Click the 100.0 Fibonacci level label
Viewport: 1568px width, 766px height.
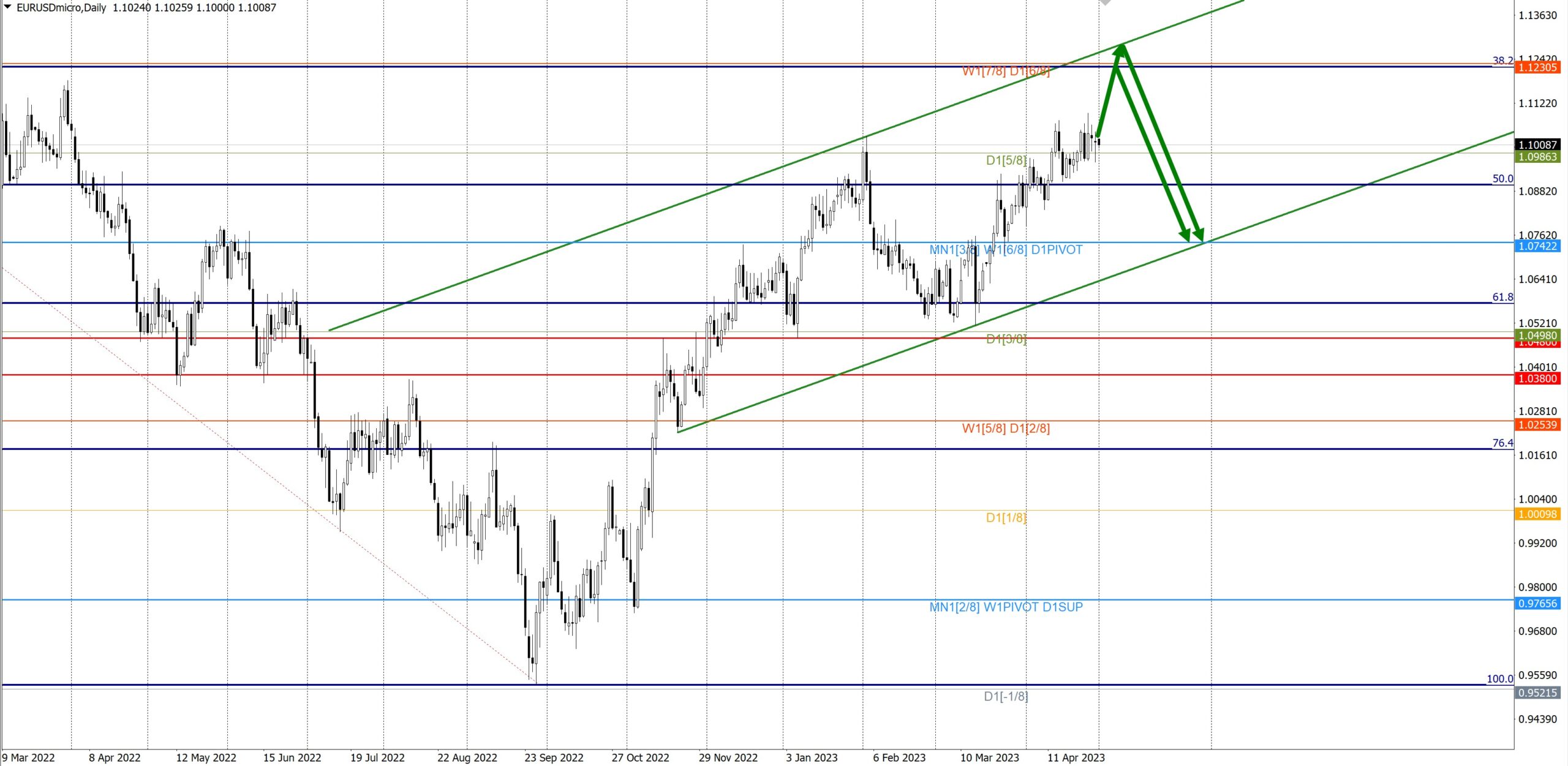coord(1499,678)
